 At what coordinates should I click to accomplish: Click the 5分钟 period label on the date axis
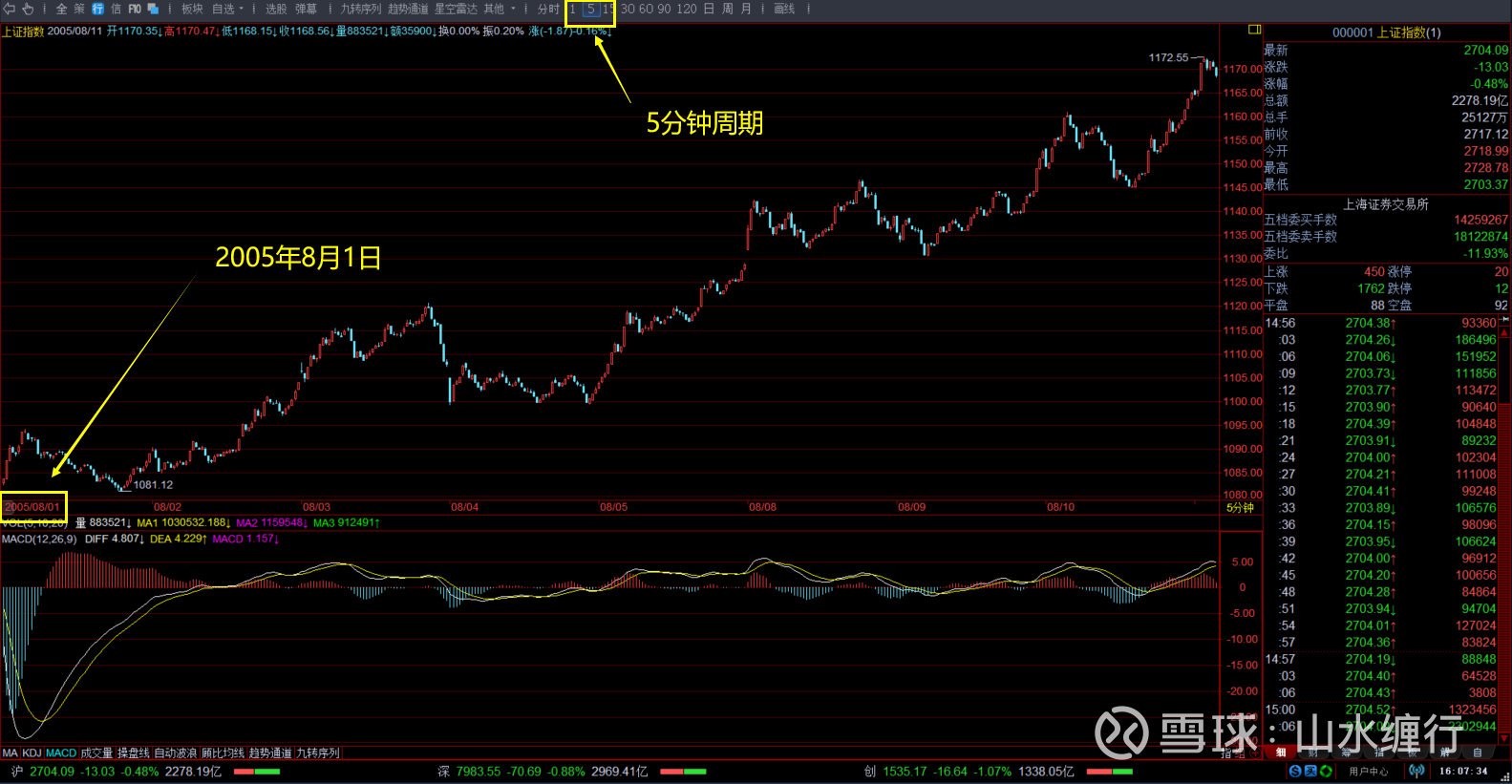pyautogui.click(x=1240, y=507)
